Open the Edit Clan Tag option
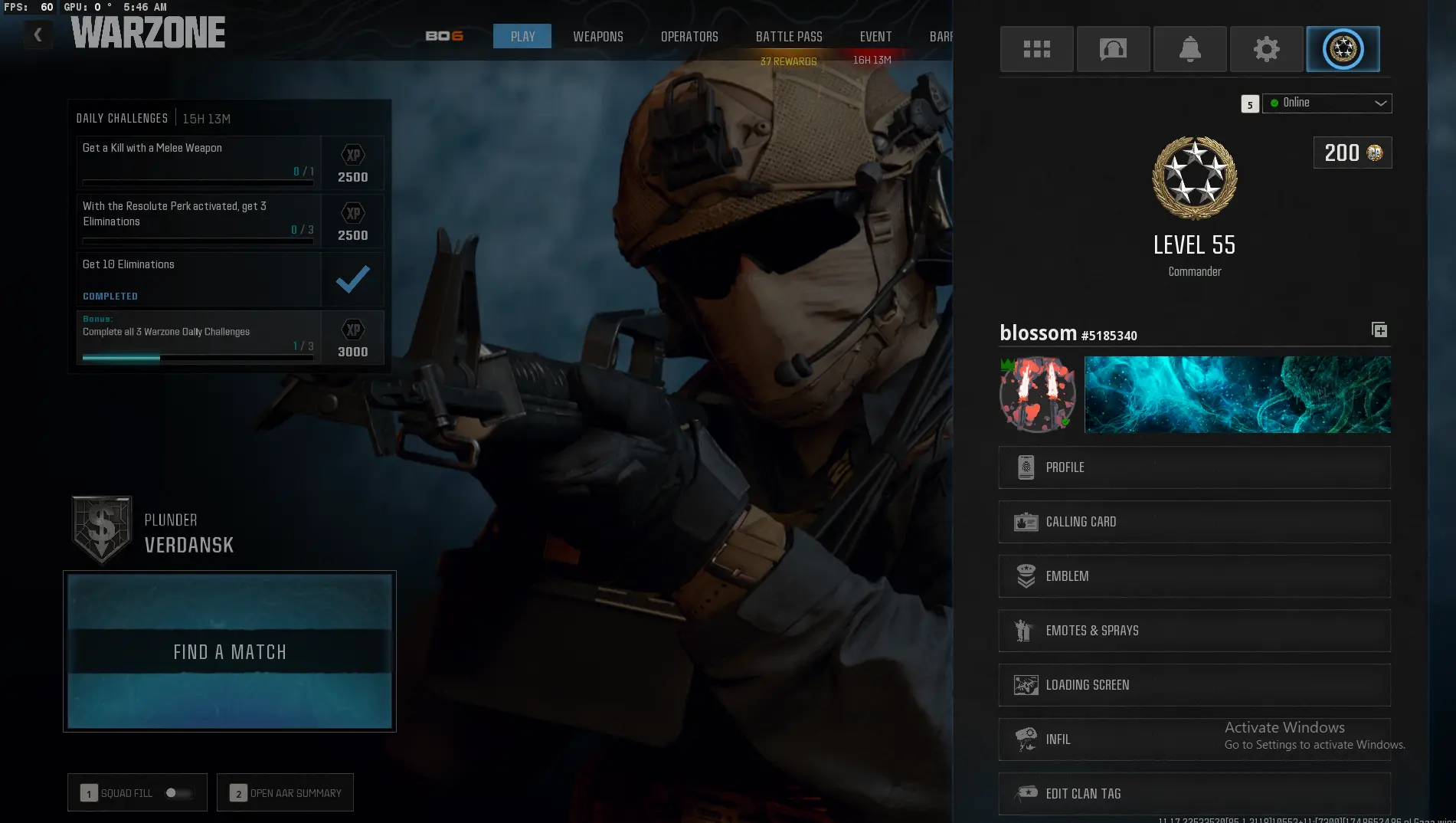The width and height of the screenshot is (1456, 823). pyautogui.click(x=1194, y=794)
